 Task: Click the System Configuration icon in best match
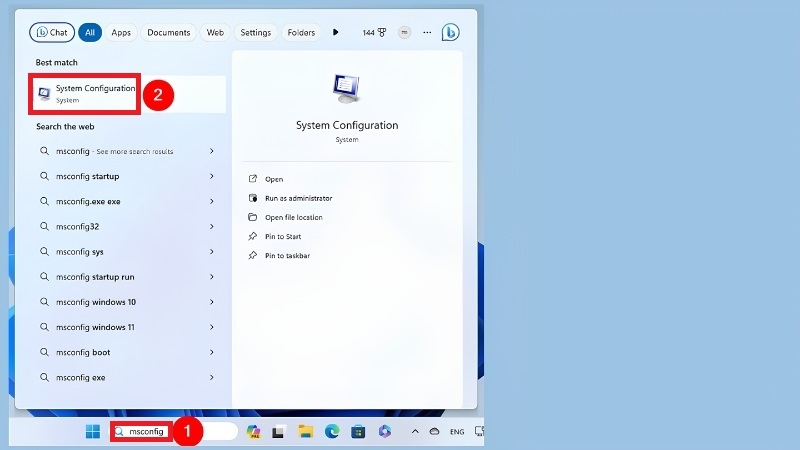44,94
